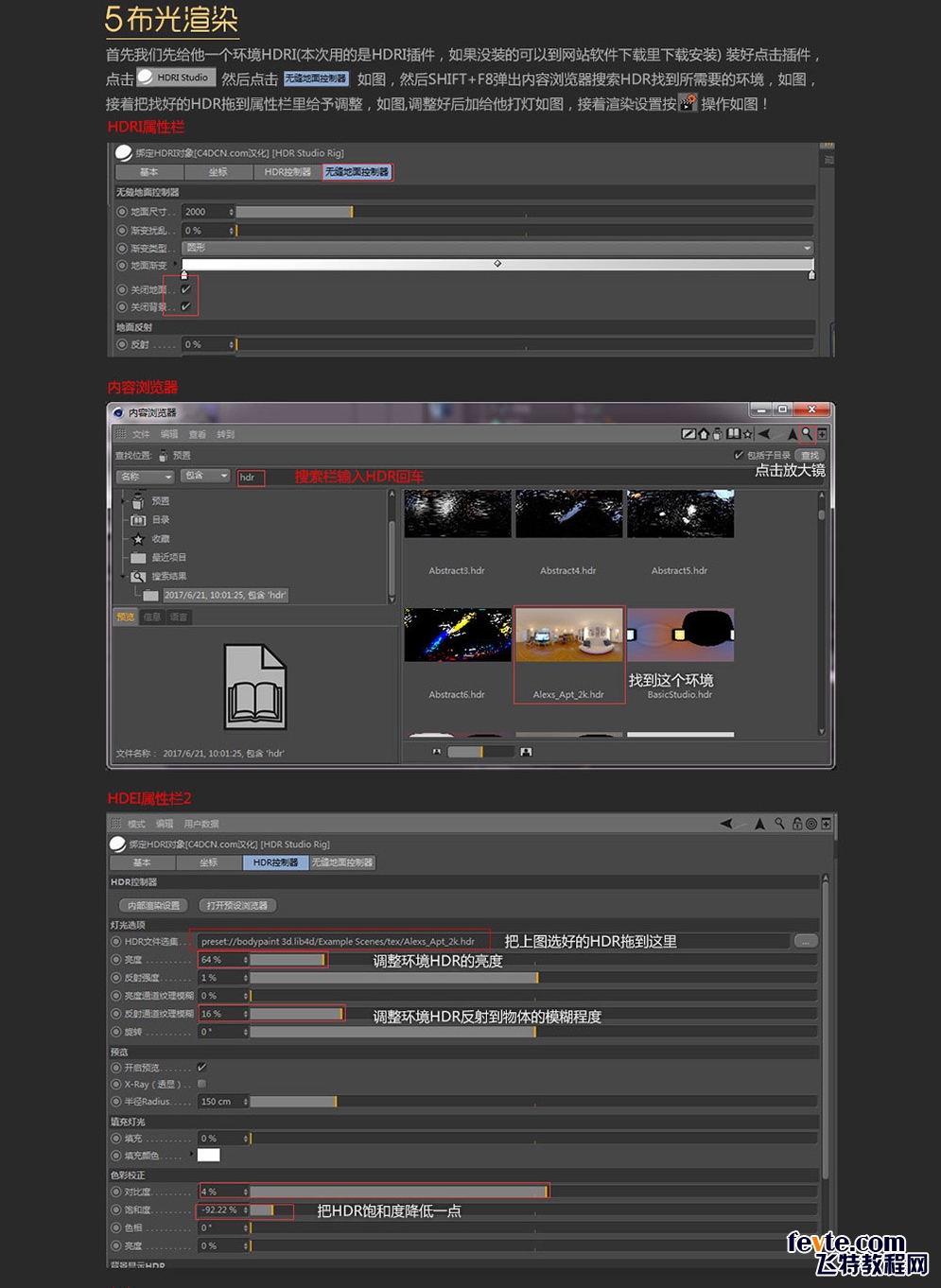The width and height of the screenshot is (941, 1288).
Task: Click the target circle icon in HDR attribute manager
Action: [811, 824]
